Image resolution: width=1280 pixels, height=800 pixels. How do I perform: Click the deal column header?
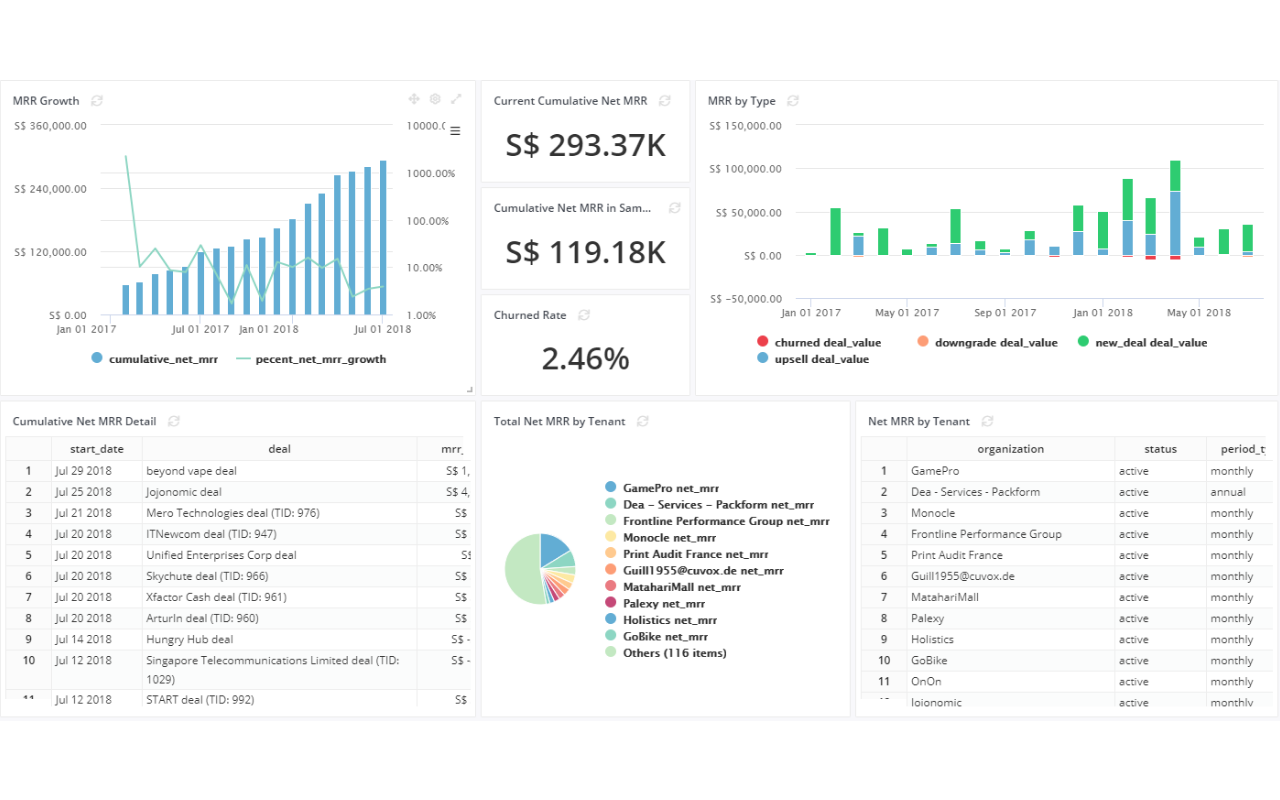coord(280,449)
